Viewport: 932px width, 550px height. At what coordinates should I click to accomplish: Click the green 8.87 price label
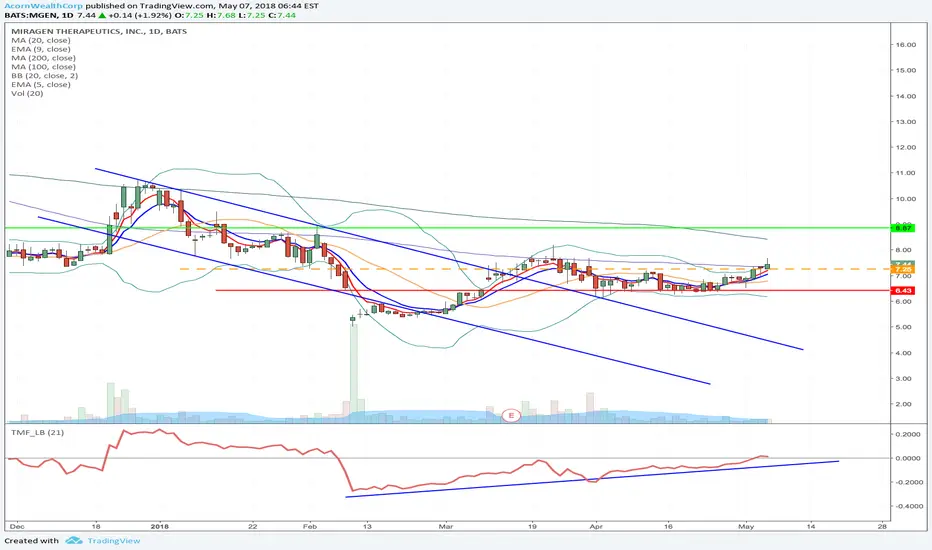point(903,228)
